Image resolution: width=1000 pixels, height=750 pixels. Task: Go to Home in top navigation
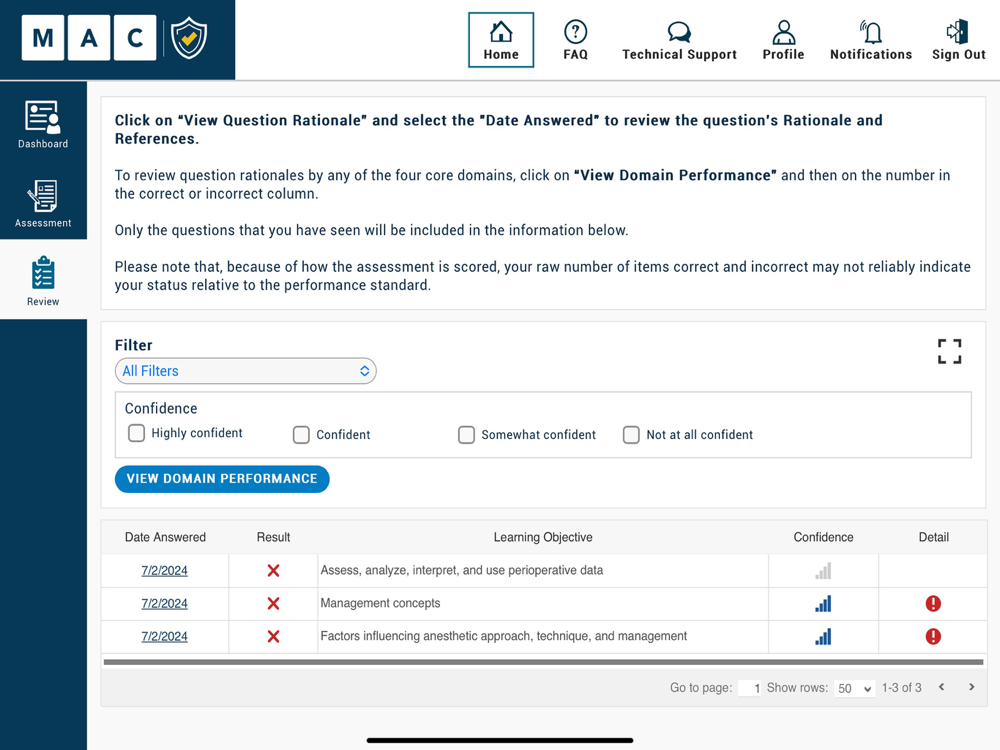pyautogui.click(x=501, y=40)
